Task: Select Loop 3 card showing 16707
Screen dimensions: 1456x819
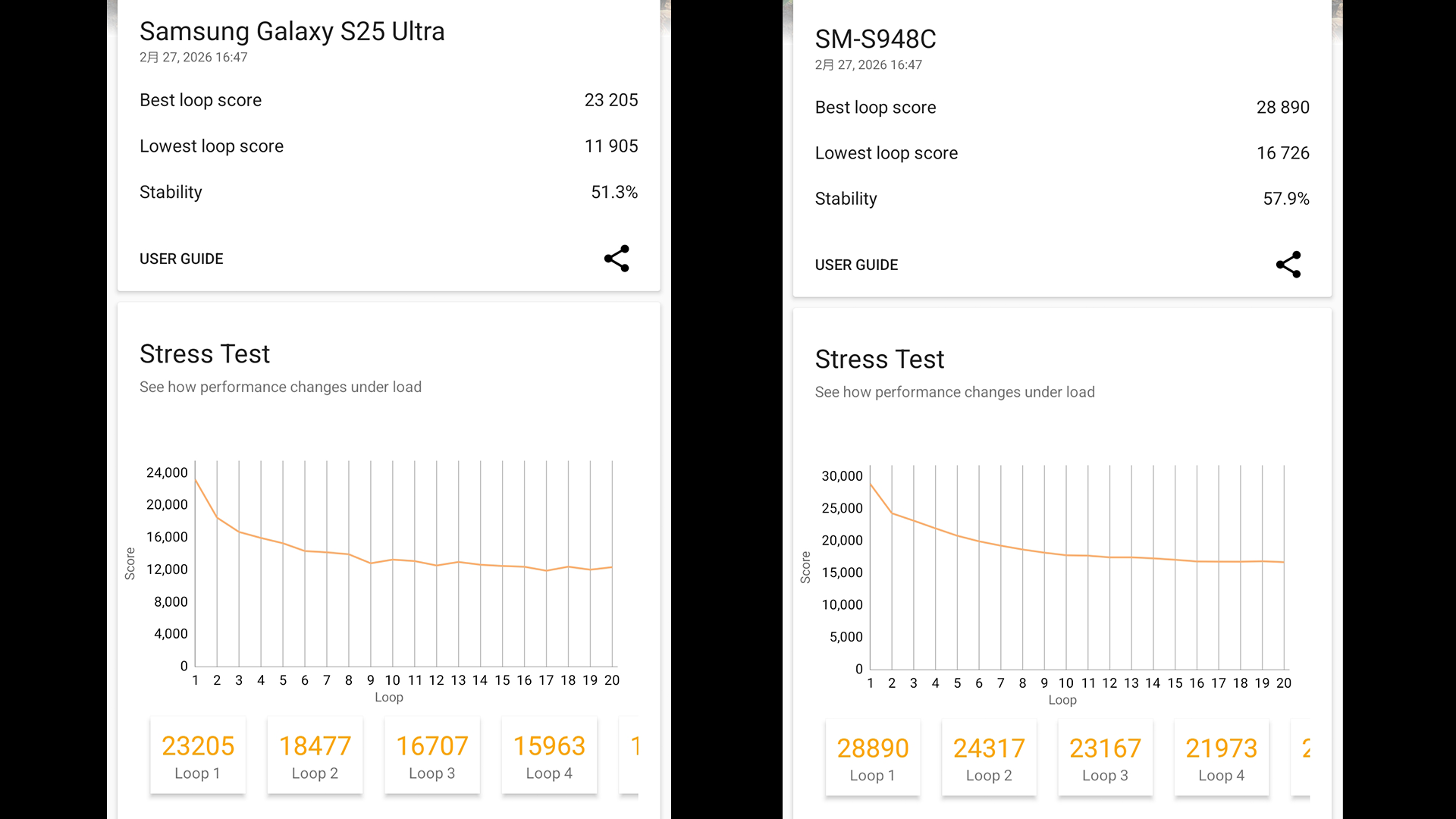Action: [x=432, y=756]
